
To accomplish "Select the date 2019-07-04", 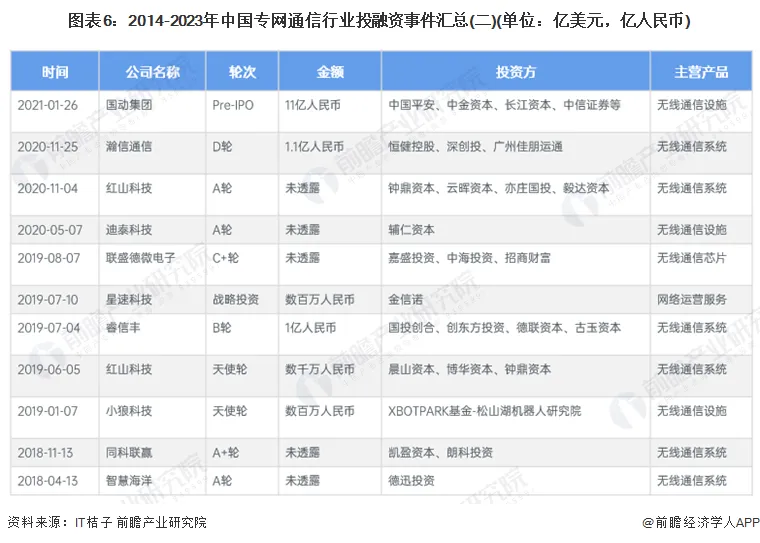I will coord(48,328).
